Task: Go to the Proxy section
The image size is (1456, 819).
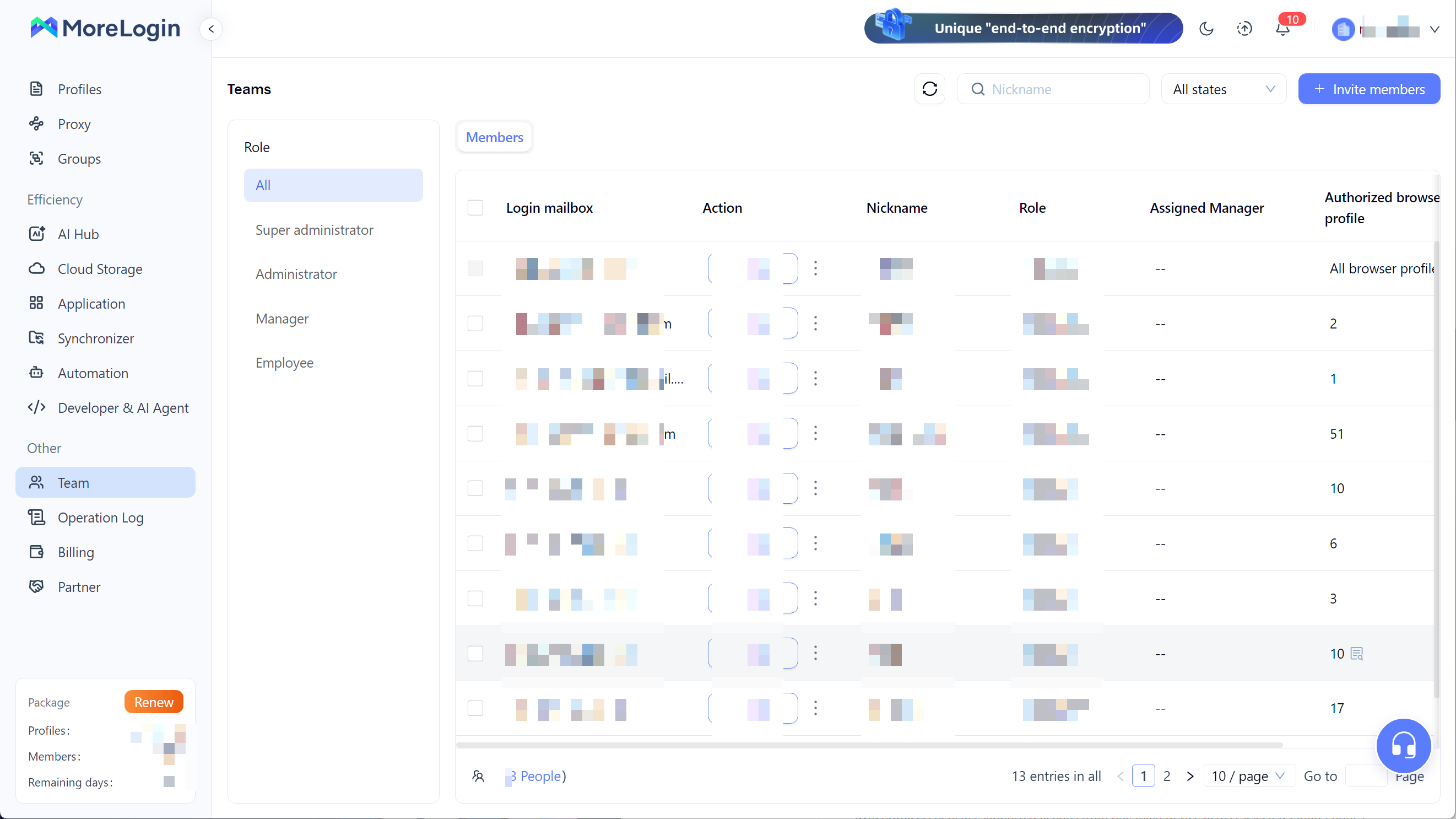Action: click(x=74, y=124)
